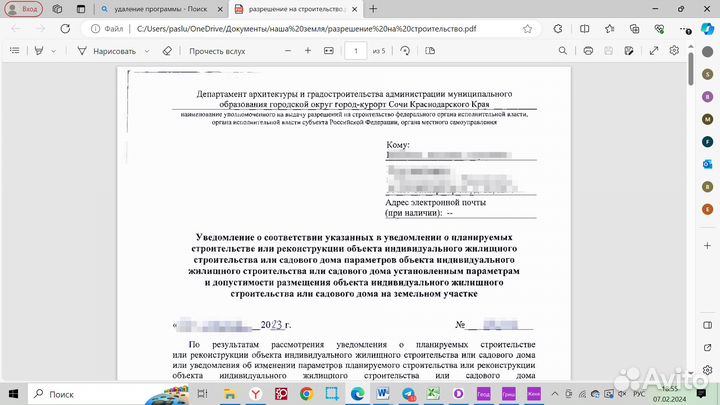Close the разрешение на строительство PDF tab
720x405 pixels.
[354, 9]
